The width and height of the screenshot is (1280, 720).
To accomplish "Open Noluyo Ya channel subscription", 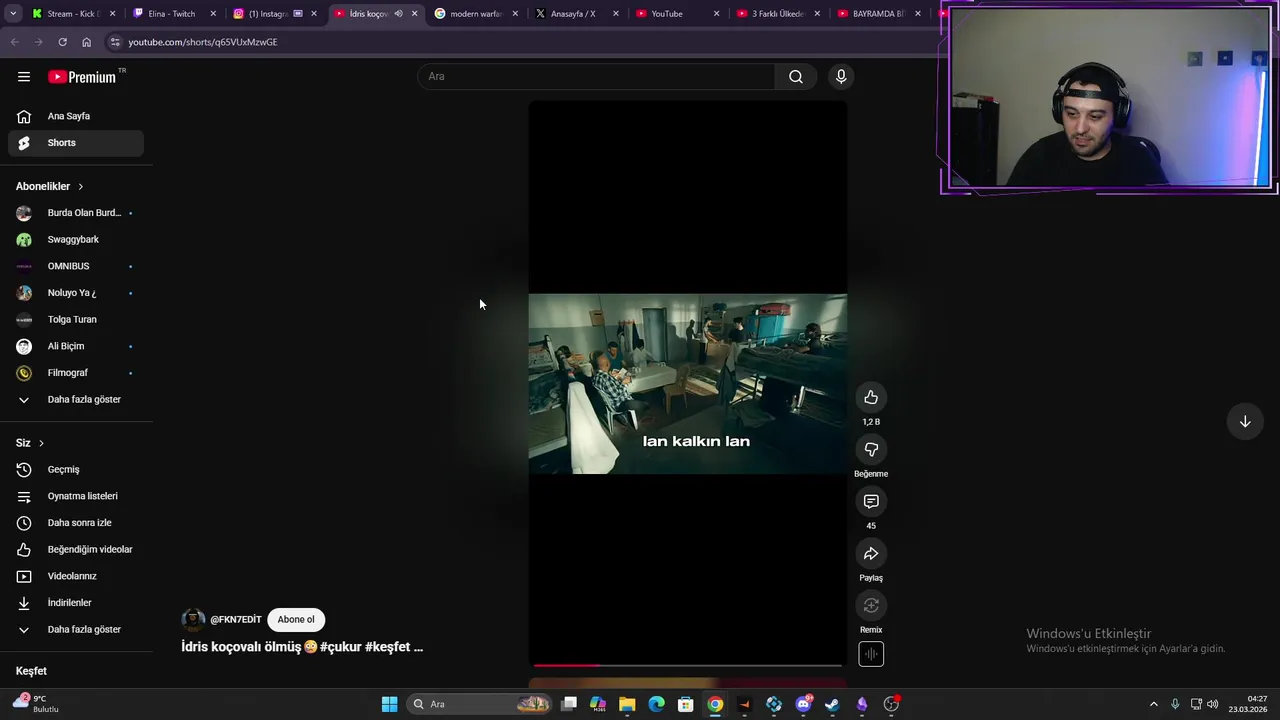I will [x=76, y=292].
